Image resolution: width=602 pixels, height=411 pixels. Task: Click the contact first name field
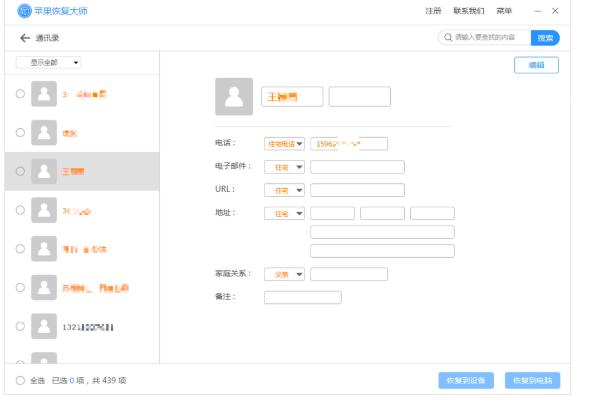[x=292, y=96]
